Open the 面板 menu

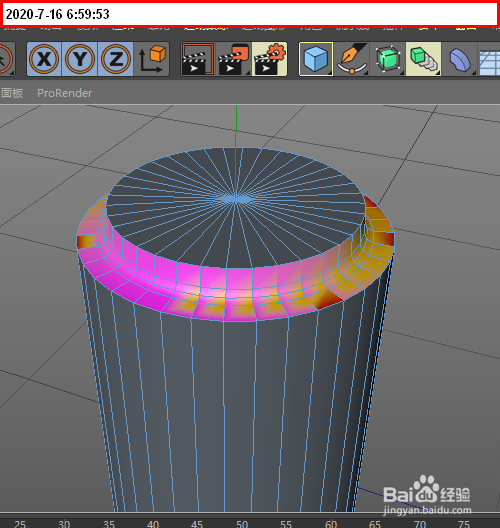[x=12, y=93]
